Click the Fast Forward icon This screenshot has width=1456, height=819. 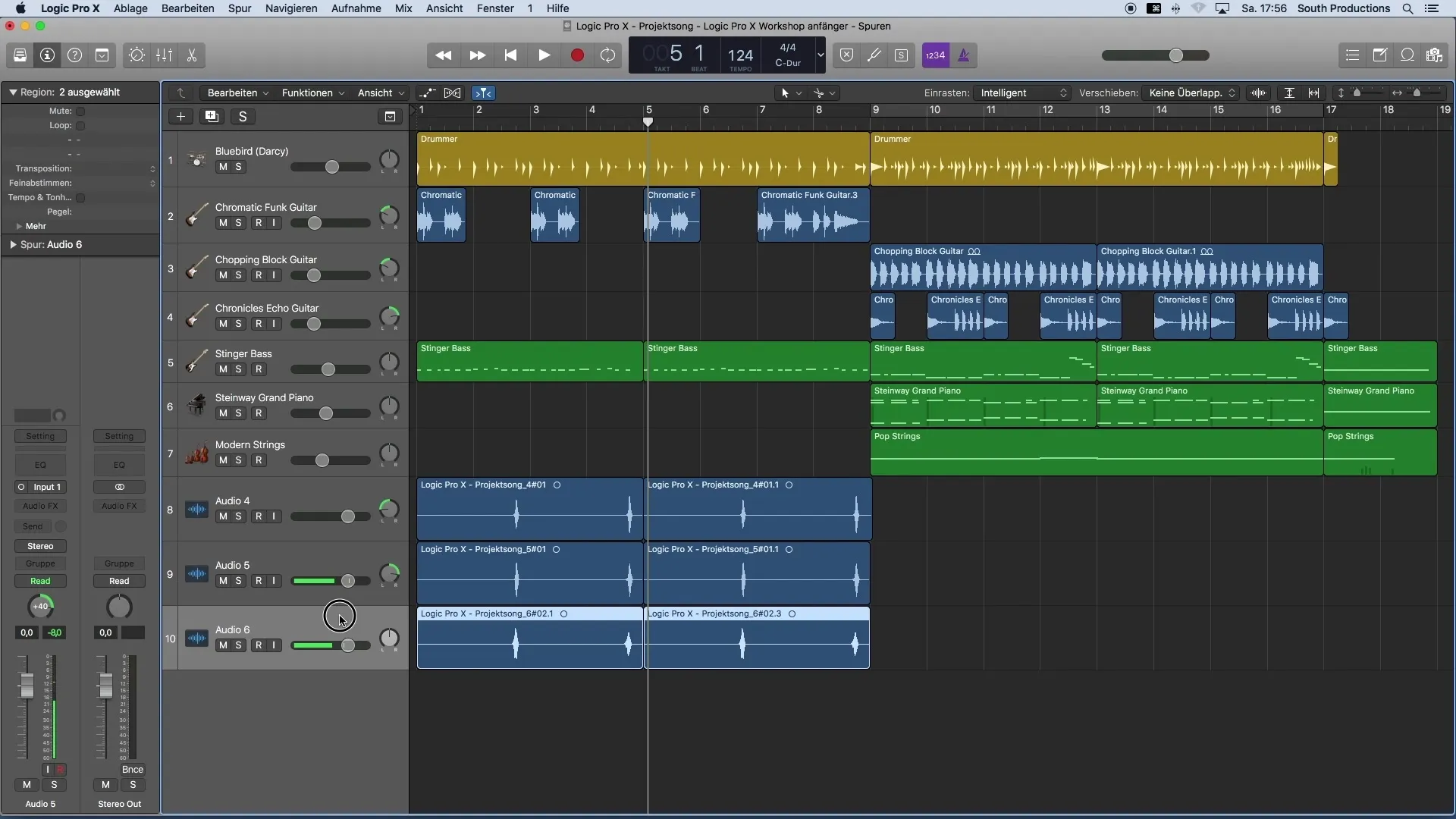[x=477, y=55]
